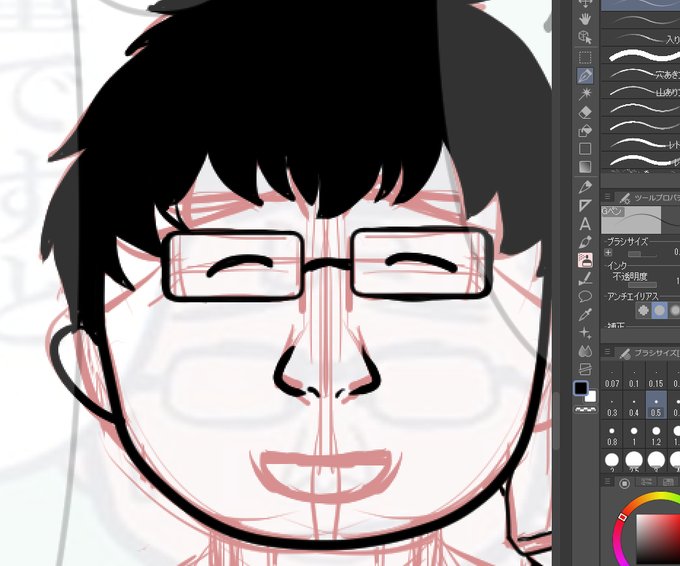Select the Correct line tool
The height and width of the screenshot is (566, 680).
pyautogui.click(x=585, y=278)
